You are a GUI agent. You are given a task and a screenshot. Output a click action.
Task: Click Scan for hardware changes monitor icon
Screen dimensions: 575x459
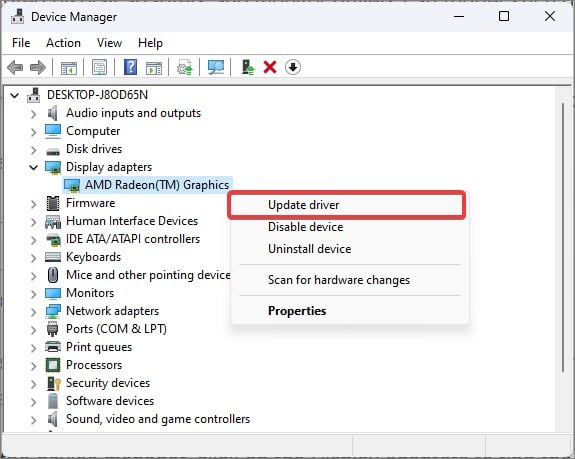coord(216,67)
